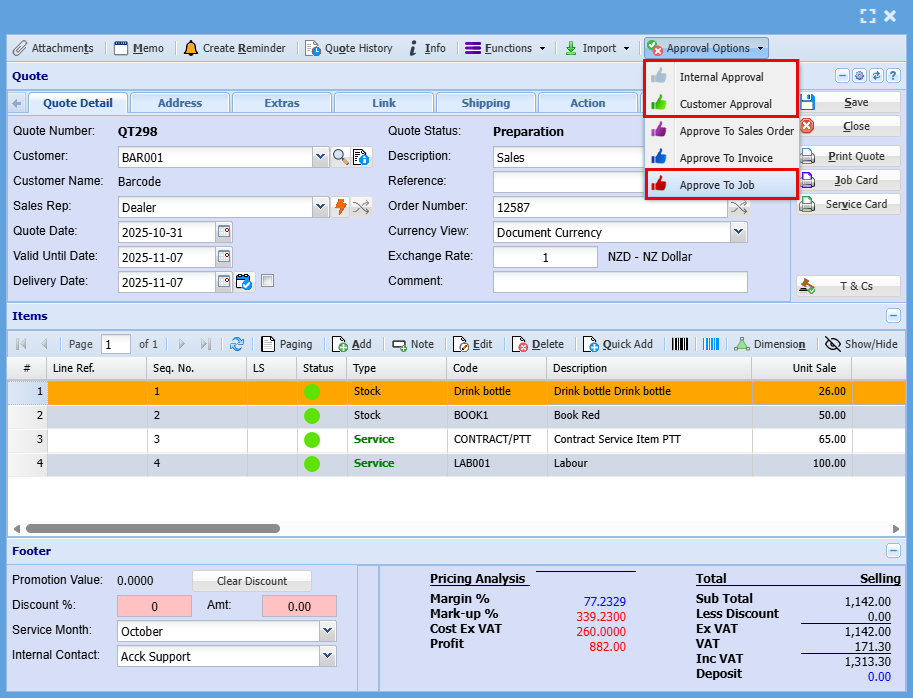Click the lightning bolt icon beside Sales Rep
Screen dimensions: 913x698
pos(341,207)
